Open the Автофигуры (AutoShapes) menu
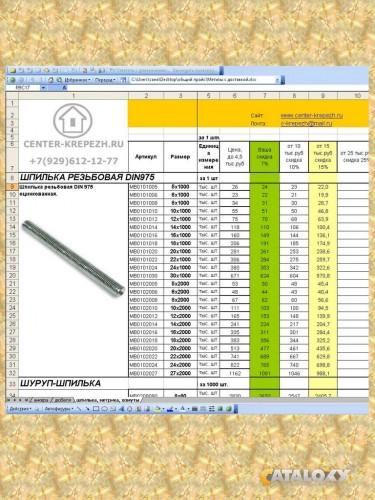The image size is (375, 500). (59, 409)
